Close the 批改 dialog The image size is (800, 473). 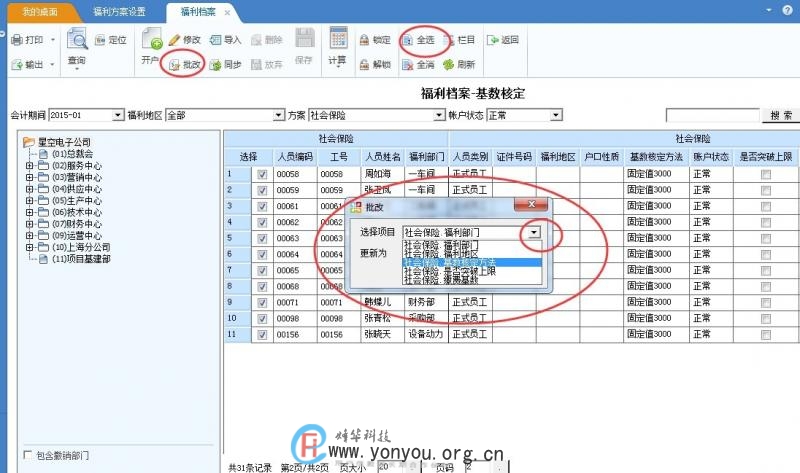531,204
